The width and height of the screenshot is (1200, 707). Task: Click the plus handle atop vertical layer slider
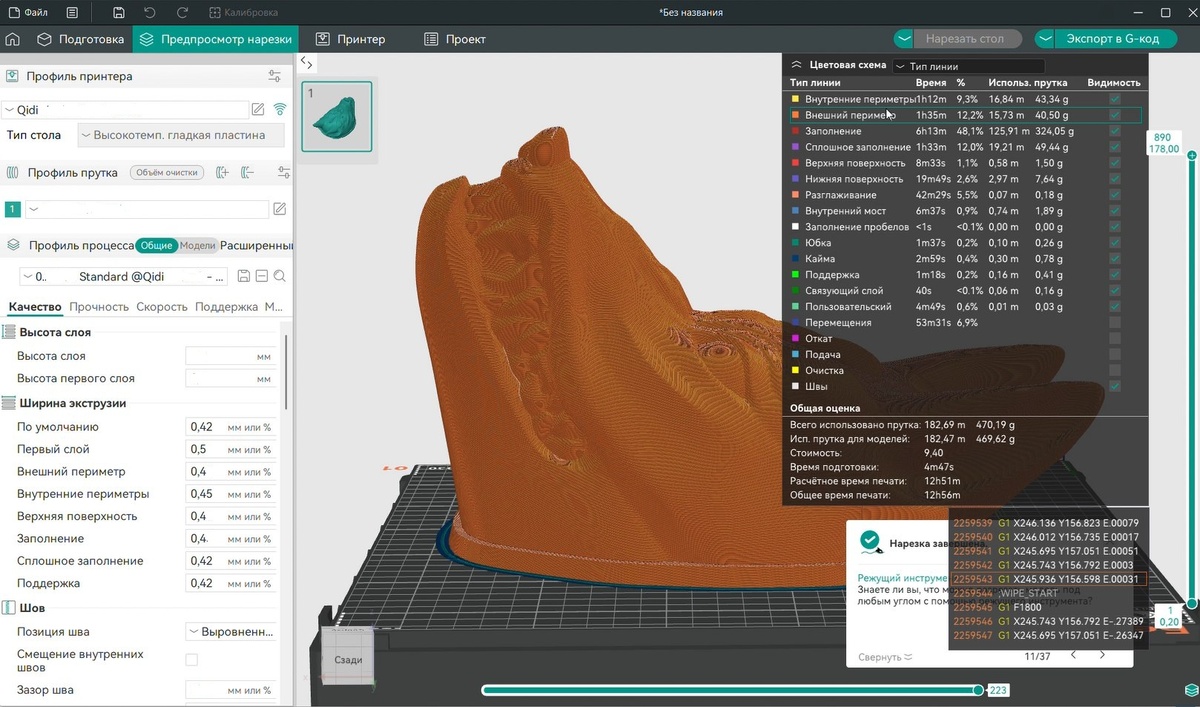click(1190, 154)
